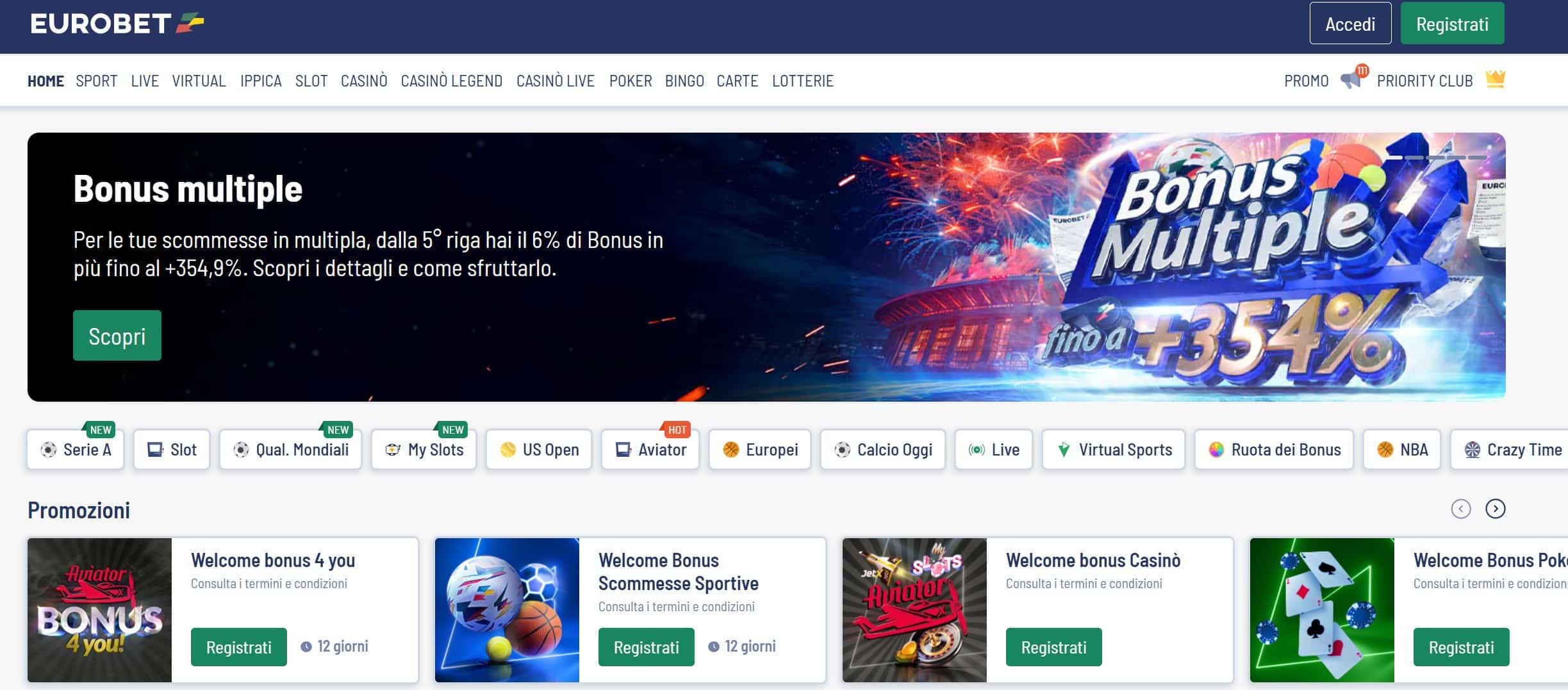1568x690 pixels.
Task: Open the POKER section
Action: click(631, 81)
